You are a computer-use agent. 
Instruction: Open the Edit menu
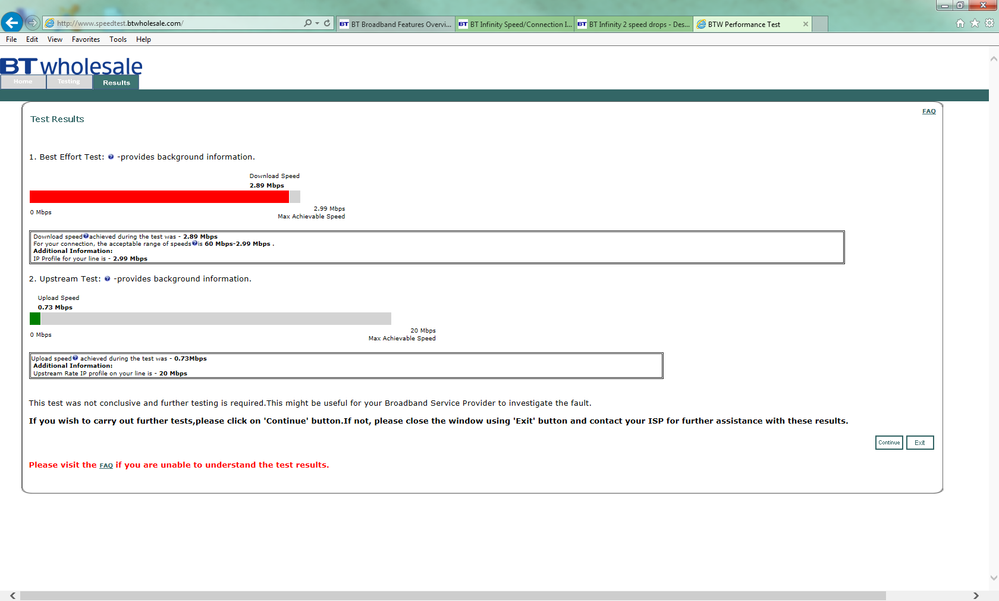pos(32,40)
